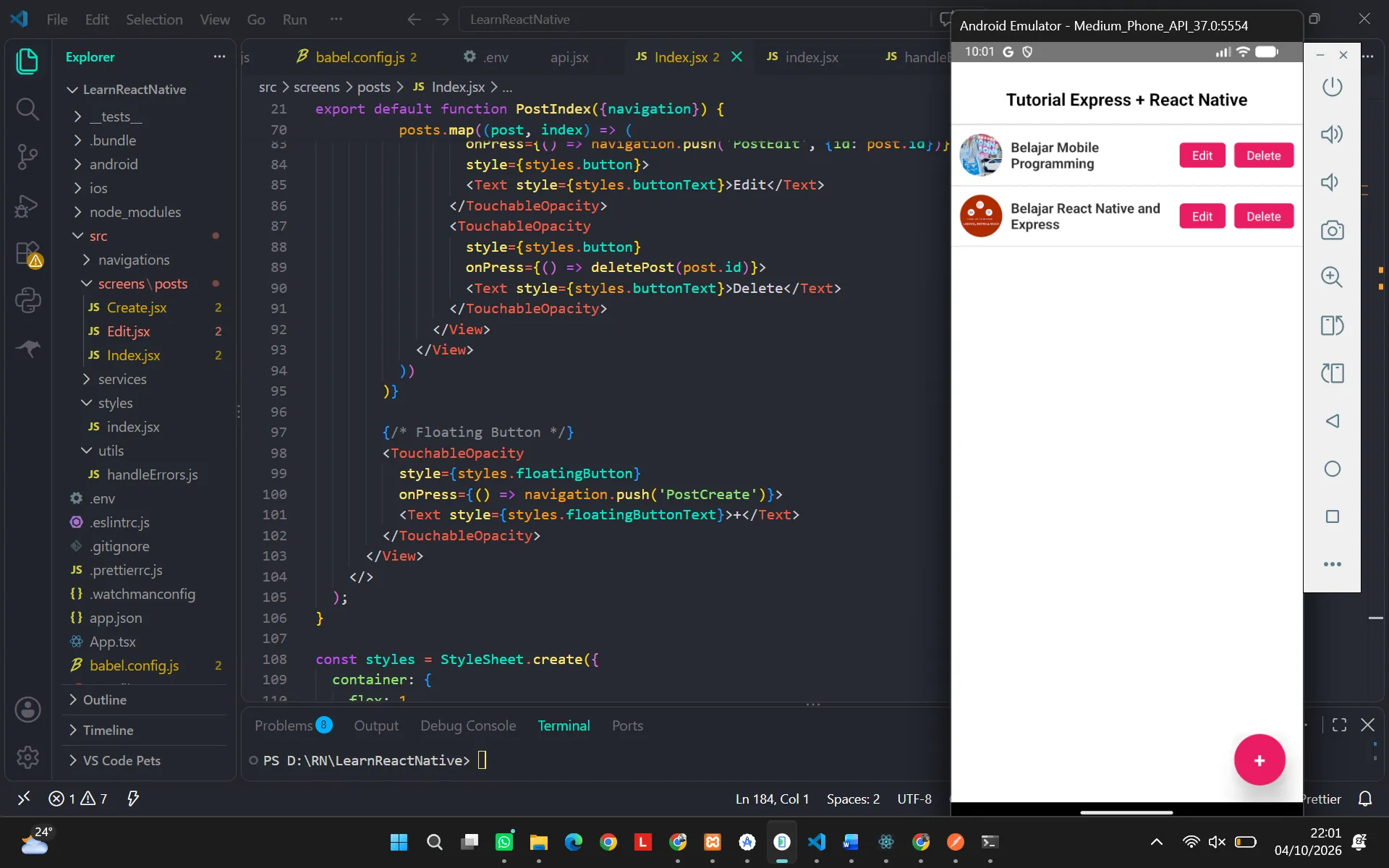
Task: Open the Explorer view in activity bar
Action: point(27,61)
